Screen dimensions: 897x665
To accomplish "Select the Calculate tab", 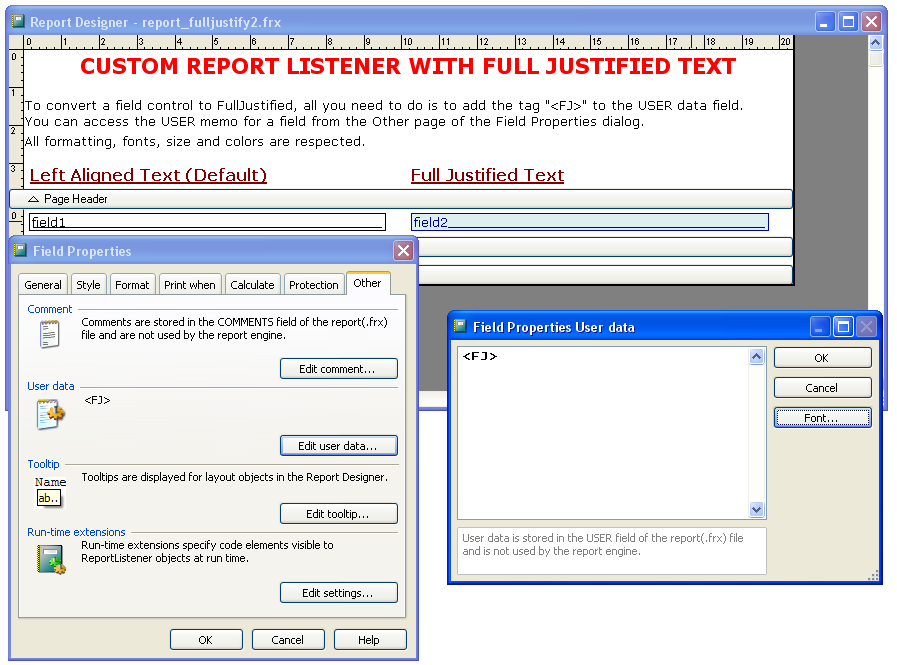I will pyautogui.click(x=252, y=284).
